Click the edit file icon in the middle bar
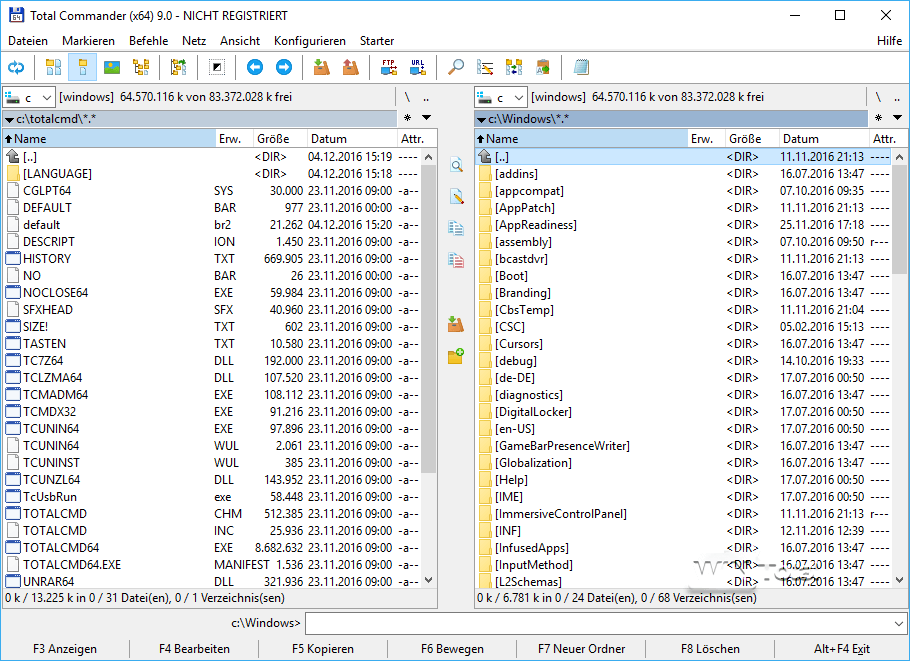The image size is (910, 661). (x=456, y=197)
